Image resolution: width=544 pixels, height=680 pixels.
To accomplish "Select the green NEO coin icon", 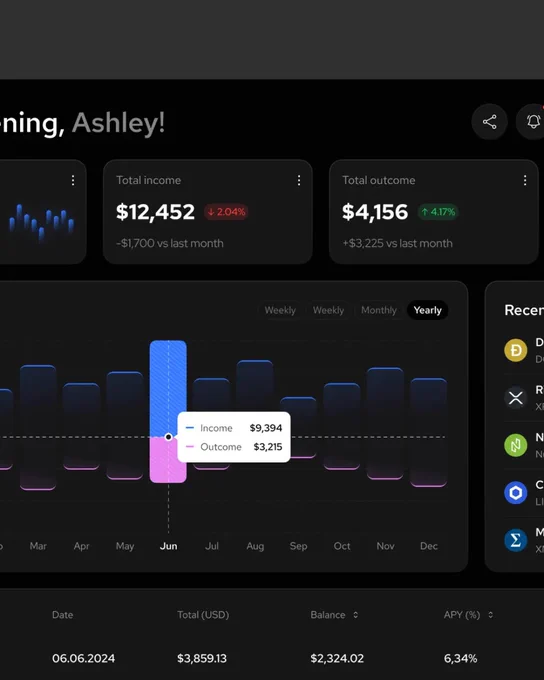I will pyautogui.click(x=515, y=445).
